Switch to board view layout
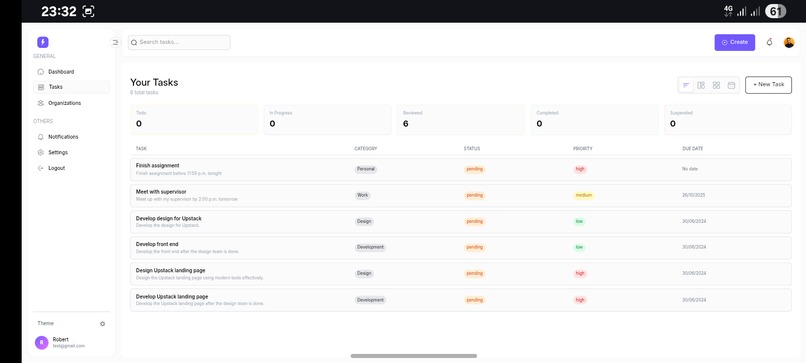The image size is (806, 363). click(701, 85)
